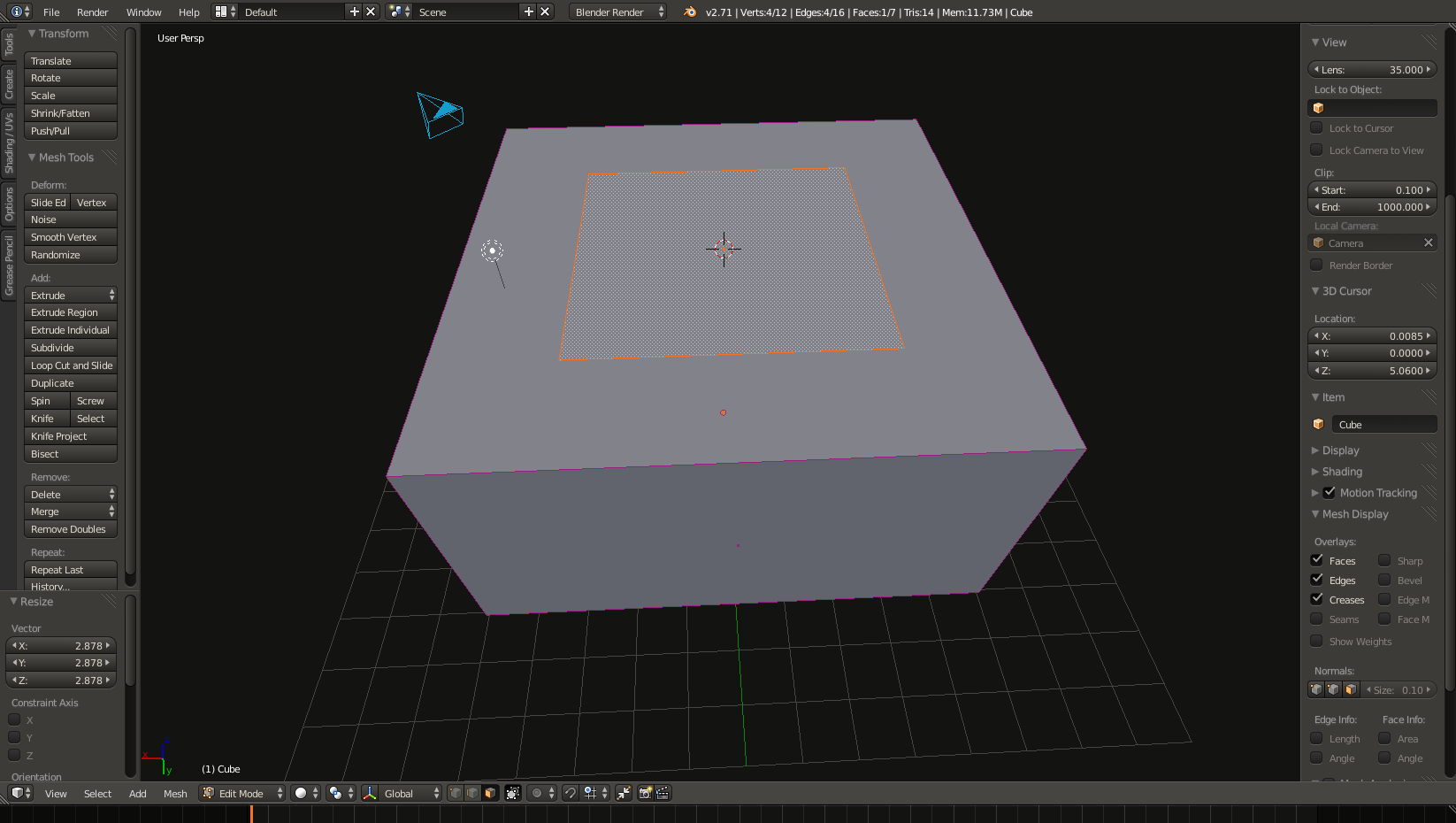Open the Edit Mode dropdown
Viewport: 1456px width, 823px height.
pyautogui.click(x=242, y=793)
